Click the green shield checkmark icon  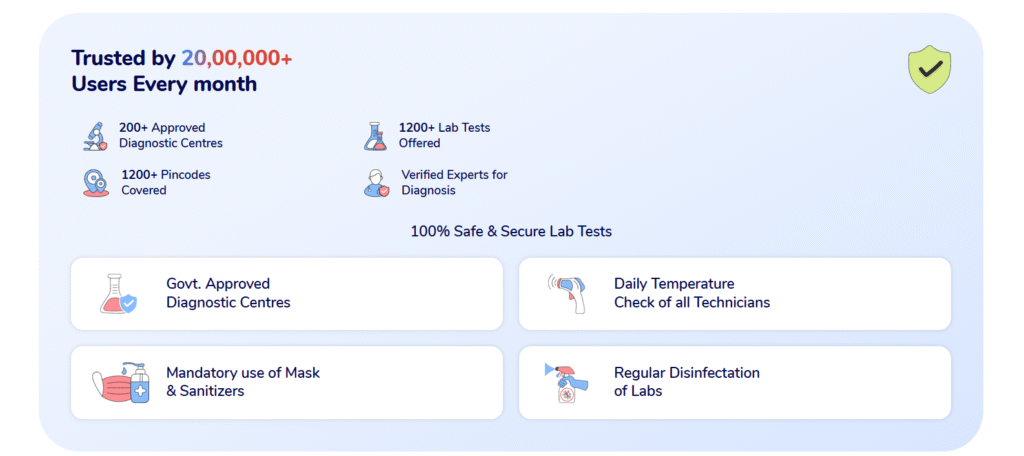tap(929, 69)
